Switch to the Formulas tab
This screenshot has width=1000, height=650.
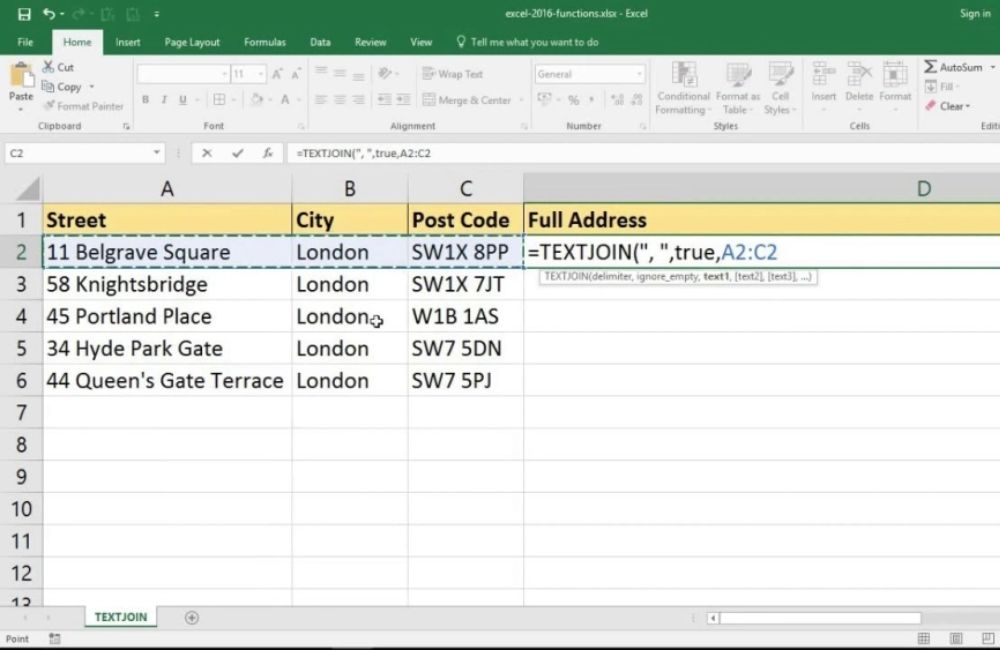[265, 42]
